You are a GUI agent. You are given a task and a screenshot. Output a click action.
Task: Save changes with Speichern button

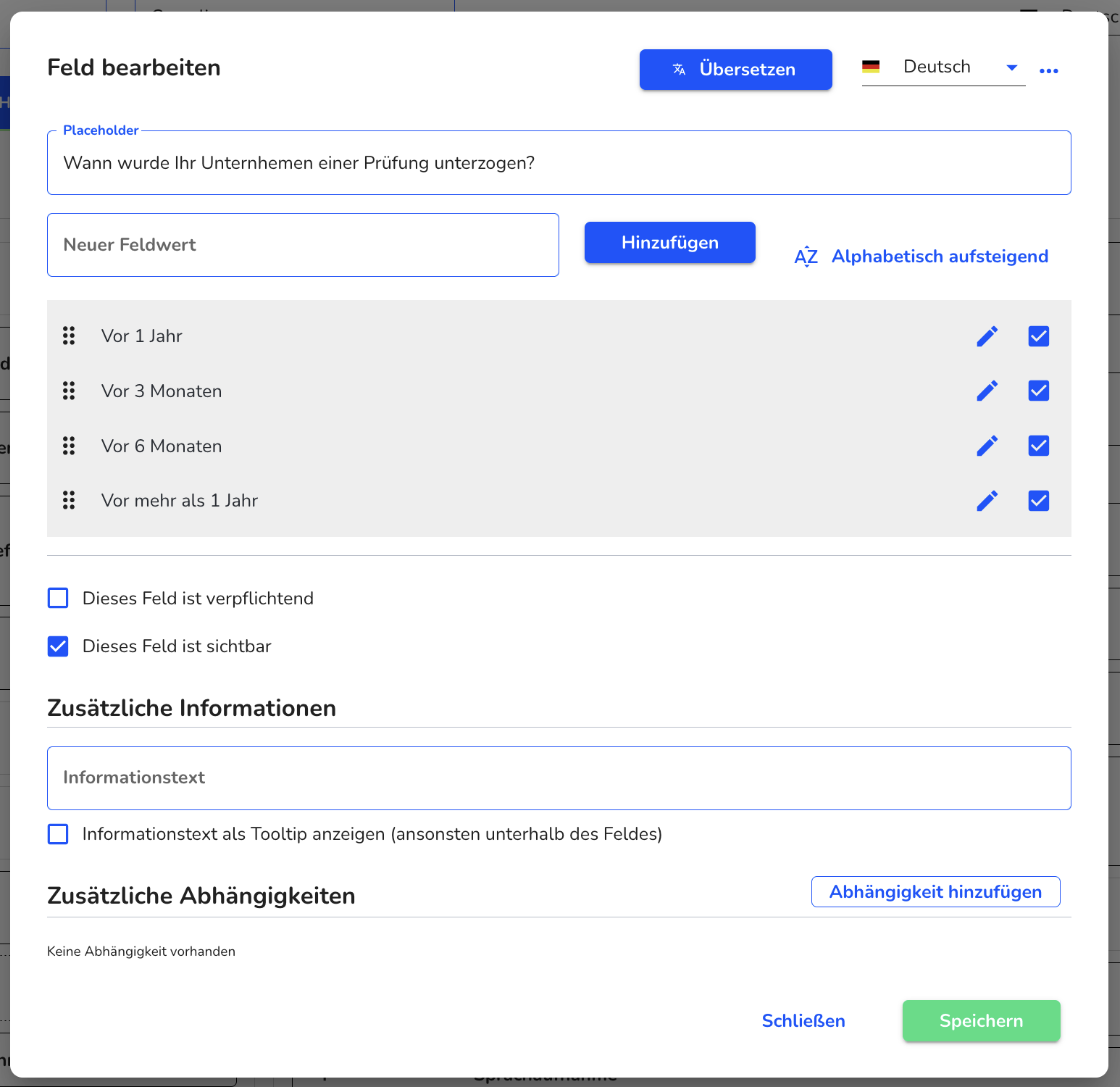point(981,1021)
